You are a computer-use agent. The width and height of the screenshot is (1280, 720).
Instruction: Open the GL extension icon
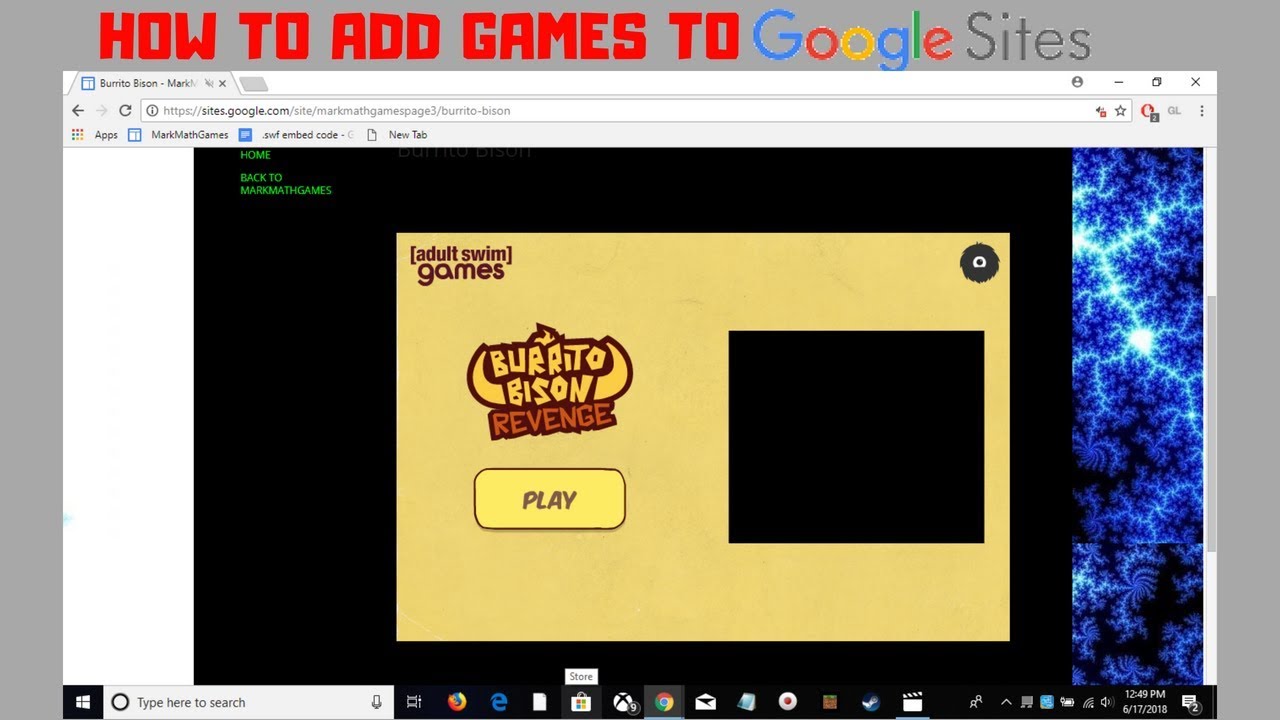(1175, 111)
